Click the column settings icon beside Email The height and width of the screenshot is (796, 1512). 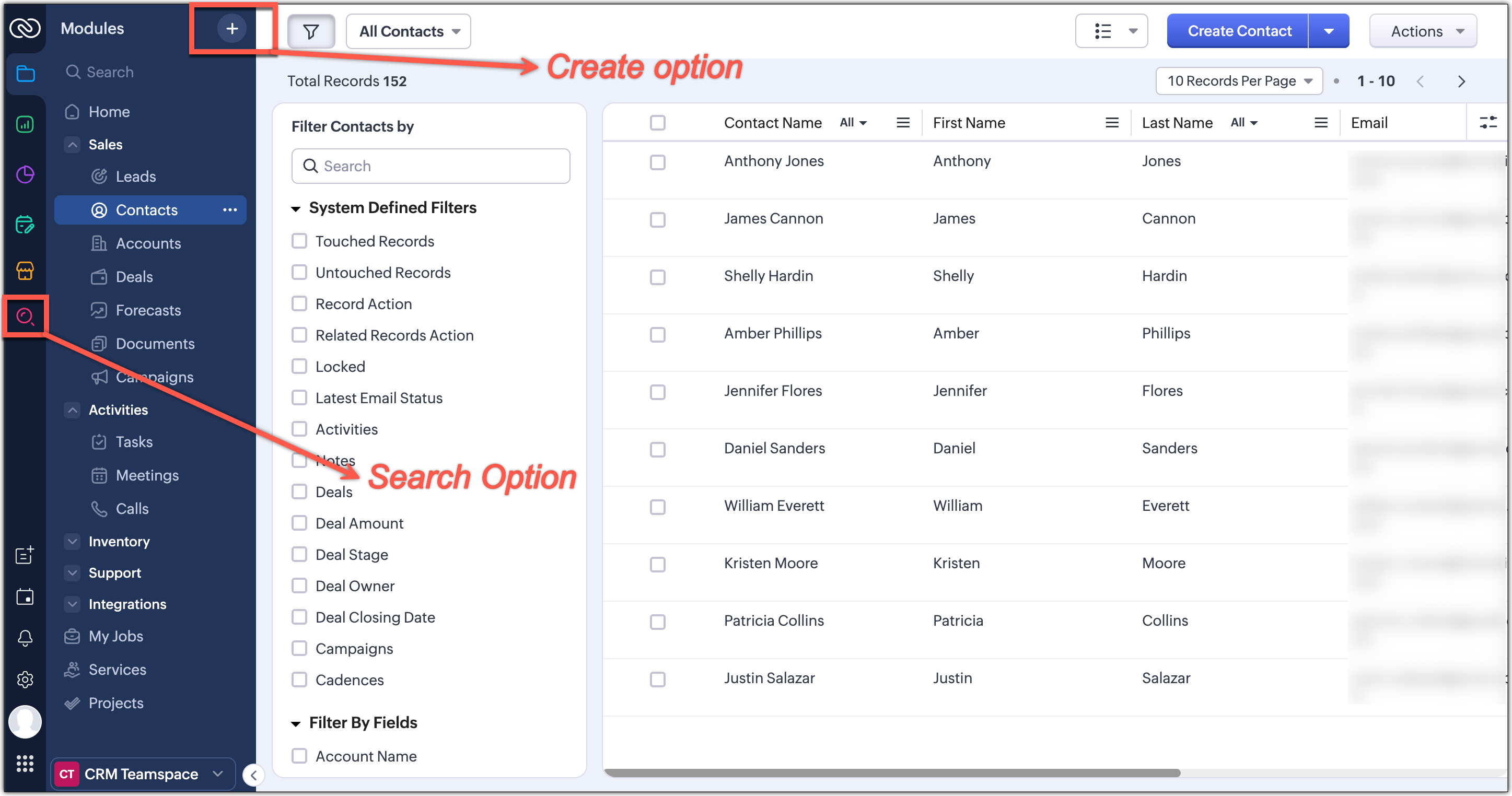[1488, 123]
